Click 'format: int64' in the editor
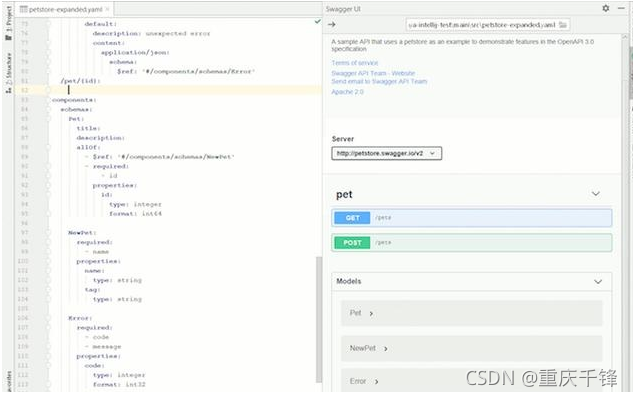Image resolution: width=633 pixels, height=396 pixels. click(135, 214)
